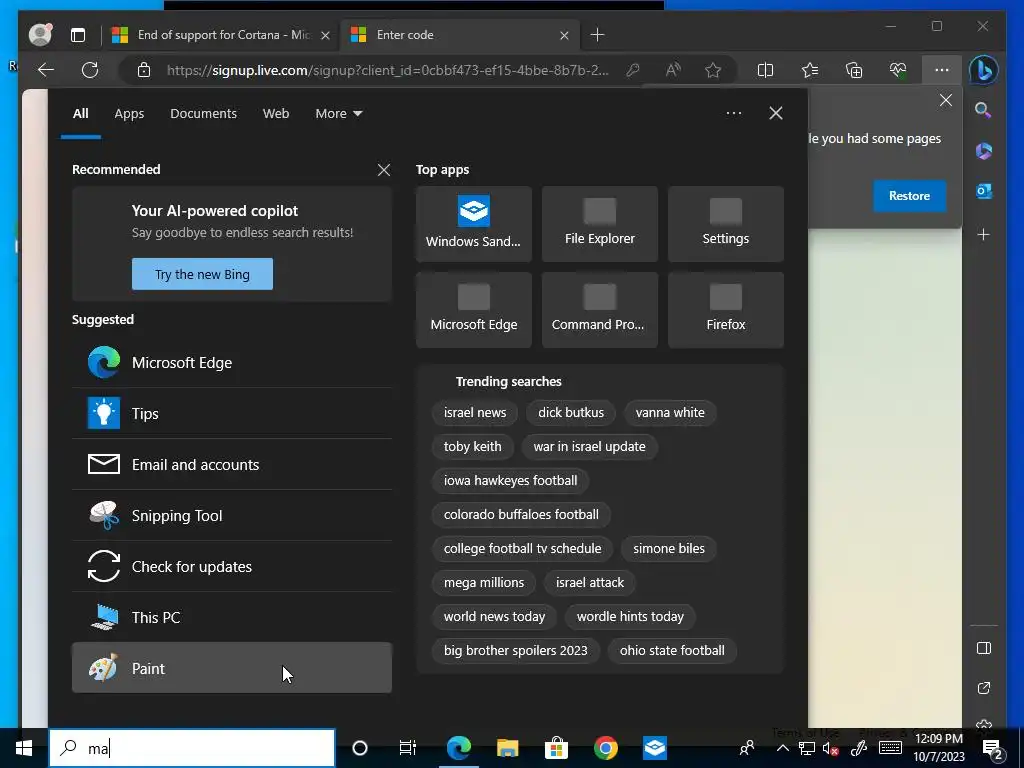The width and height of the screenshot is (1024, 768).
Task: Open Outlook icon in Edge sidebar
Action: [x=984, y=191]
